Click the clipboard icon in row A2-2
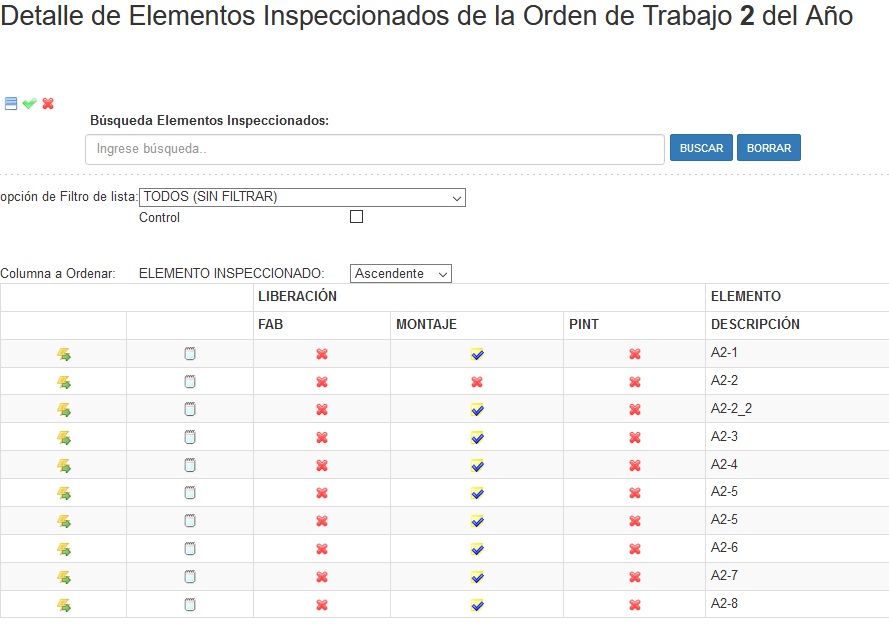This screenshot has height=633, width=889. [190, 382]
